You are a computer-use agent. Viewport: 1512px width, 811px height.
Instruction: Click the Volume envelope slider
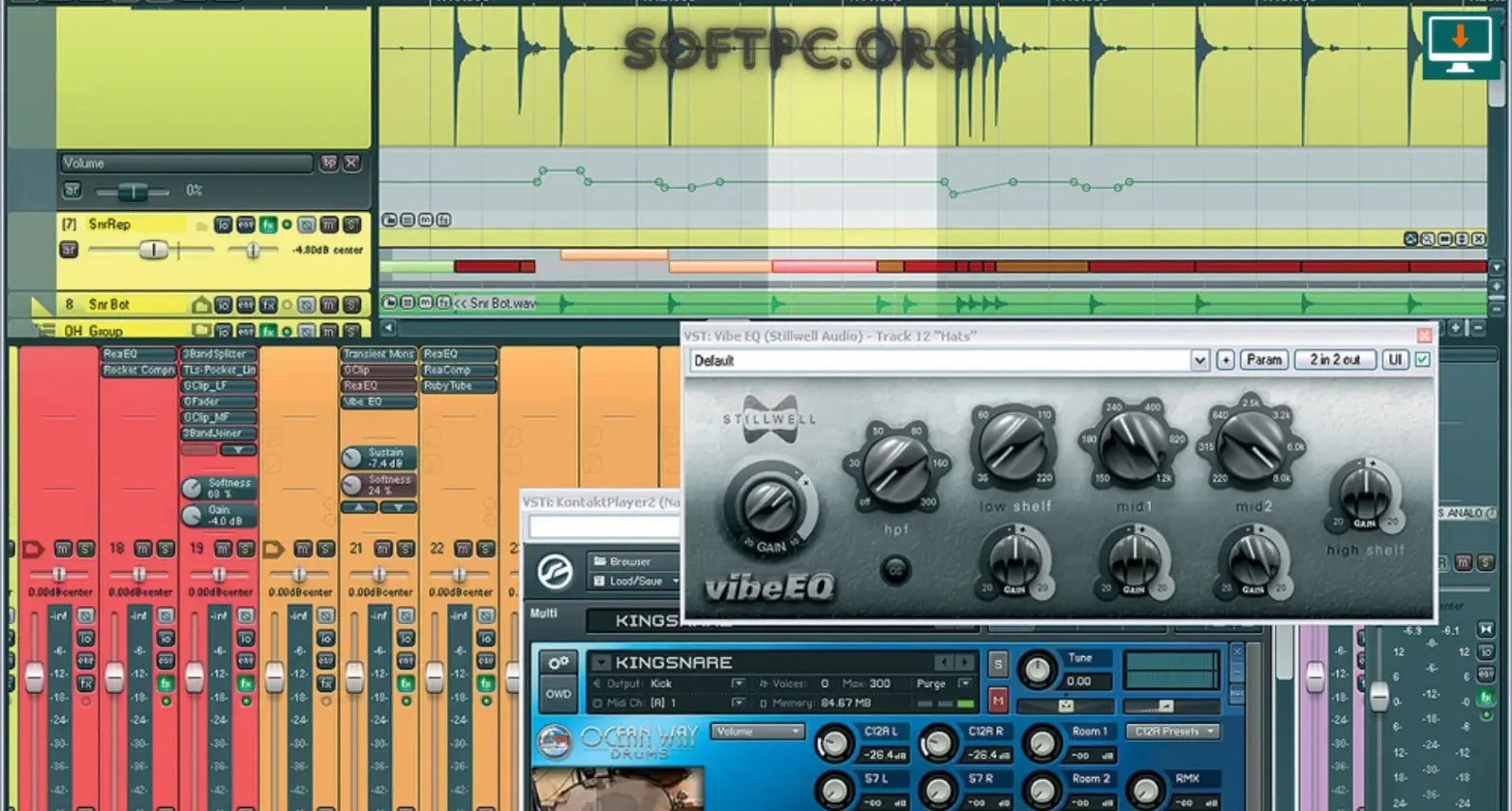(133, 192)
